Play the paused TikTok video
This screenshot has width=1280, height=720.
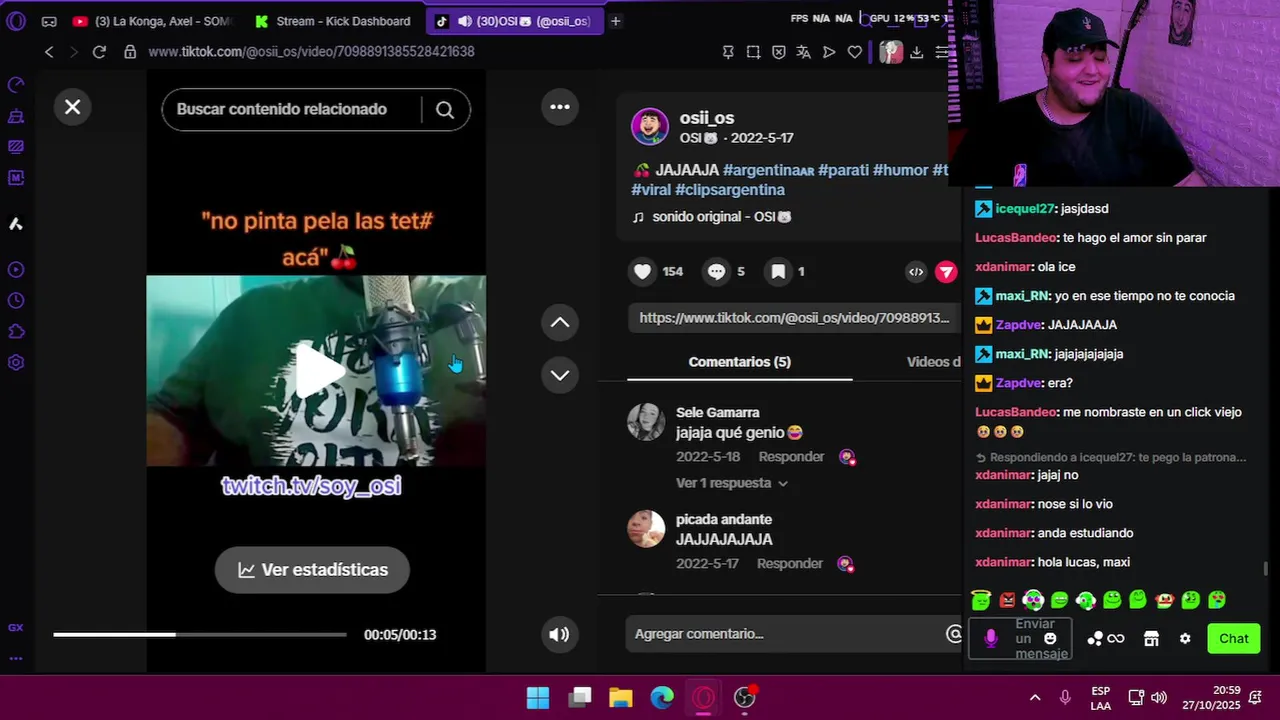[318, 371]
